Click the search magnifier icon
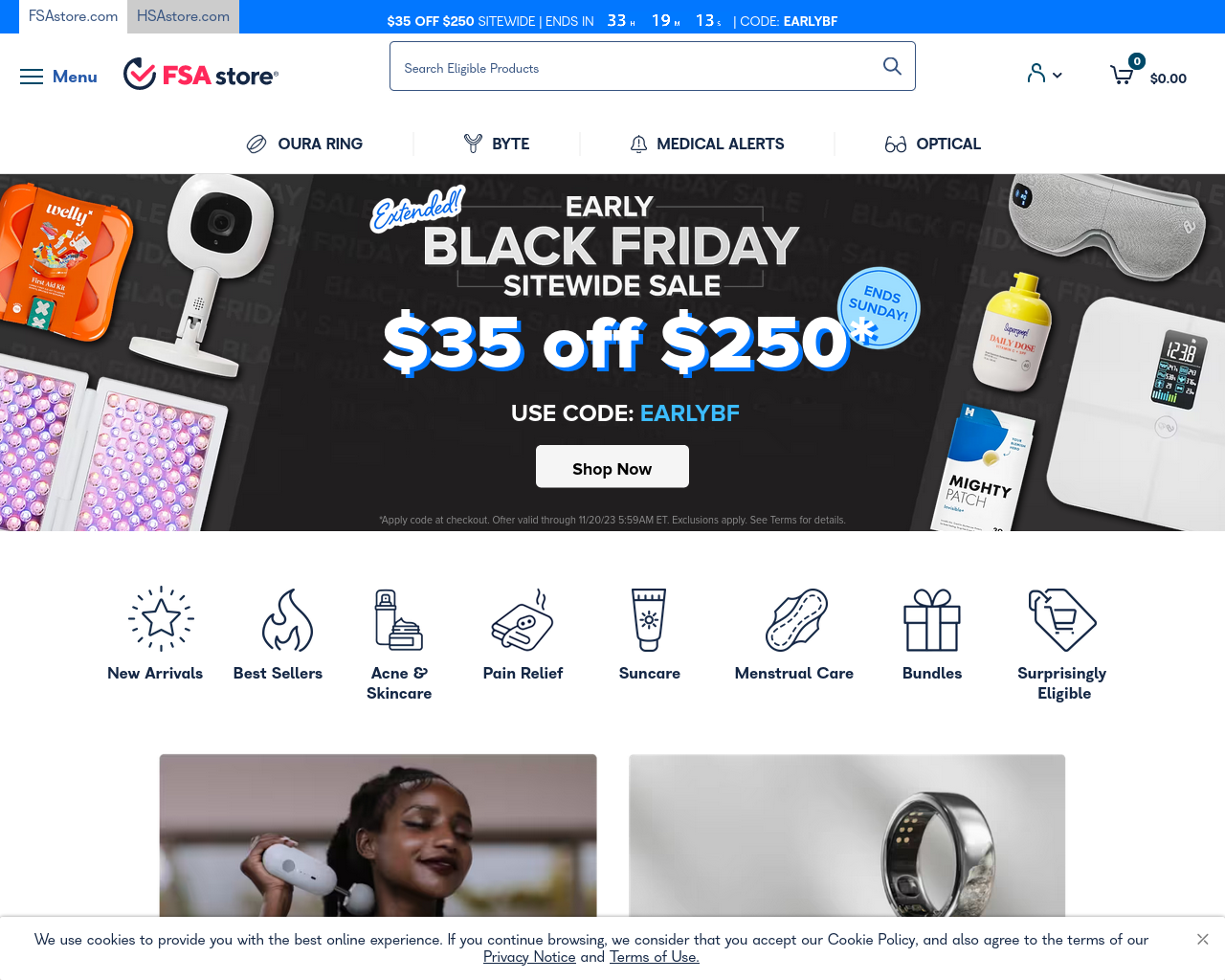This screenshot has height=980, width=1225. [892, 66]
